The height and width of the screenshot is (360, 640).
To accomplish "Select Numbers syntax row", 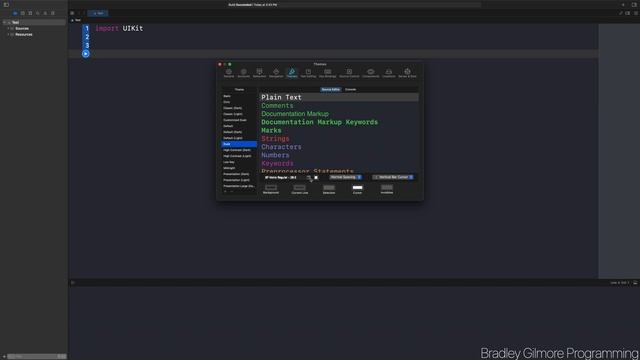I will [x=339, y=155].
